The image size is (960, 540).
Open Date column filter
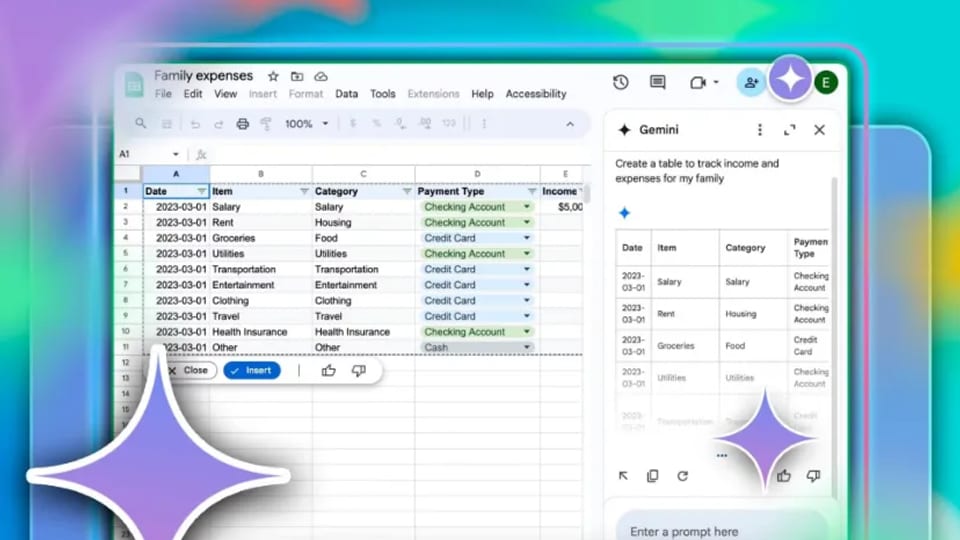[x=201, y=192]
